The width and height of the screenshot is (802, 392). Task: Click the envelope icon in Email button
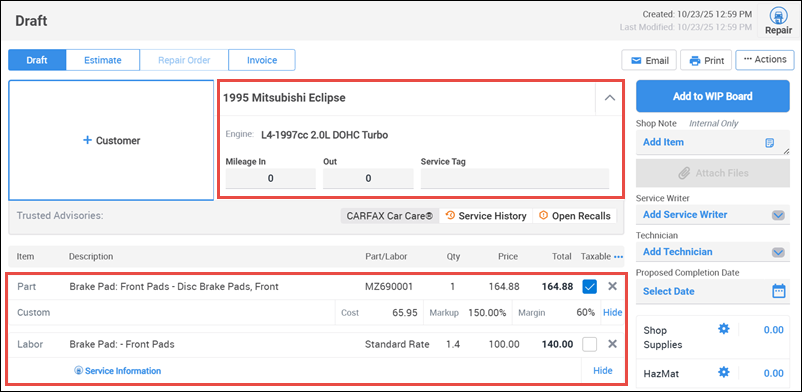[636, 60]
